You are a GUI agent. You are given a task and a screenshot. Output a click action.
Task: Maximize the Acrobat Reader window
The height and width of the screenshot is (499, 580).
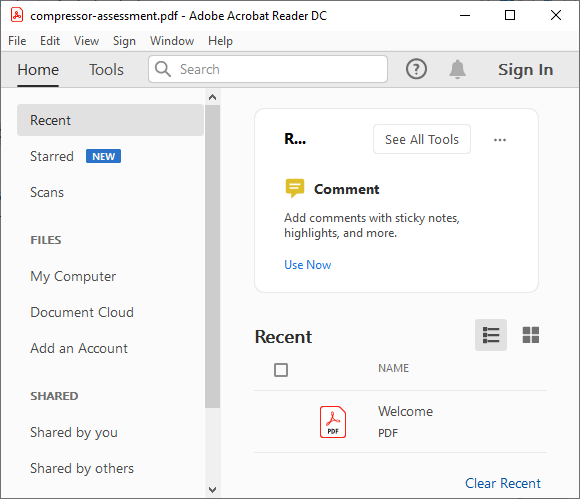coord(510,16)
